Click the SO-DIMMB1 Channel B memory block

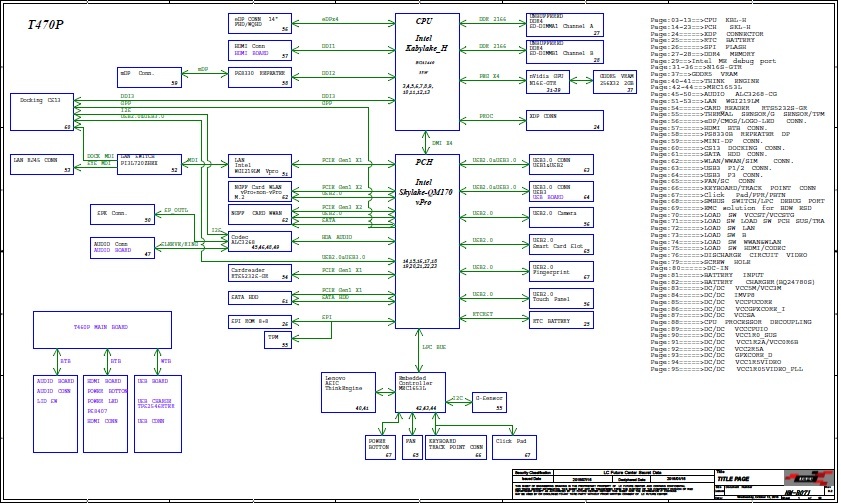[x=565, y=52]
